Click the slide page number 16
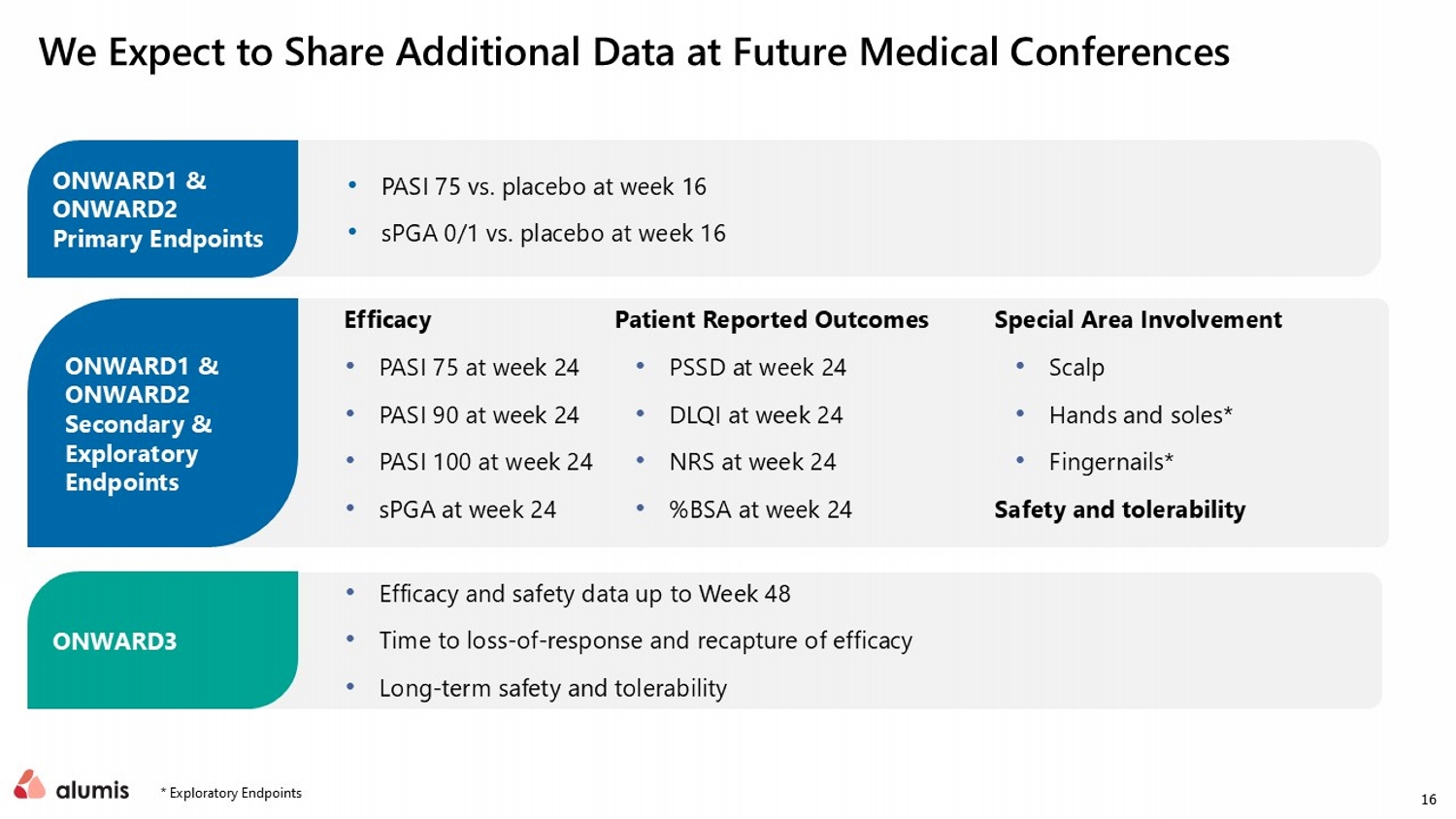 coord(1428,800)
